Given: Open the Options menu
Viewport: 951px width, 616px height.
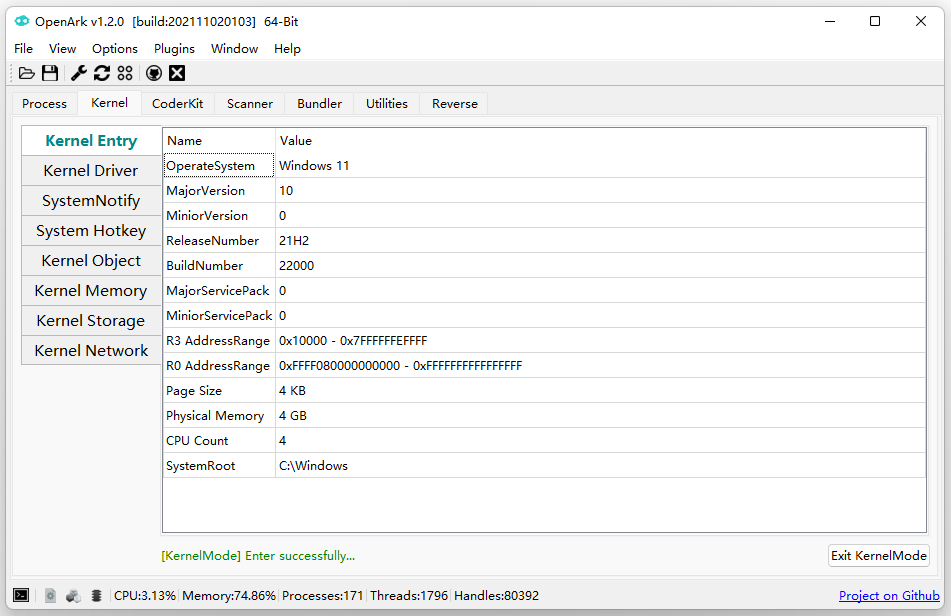Looking at the screenshot, I should pyautogui.click(x=114, y=48).
